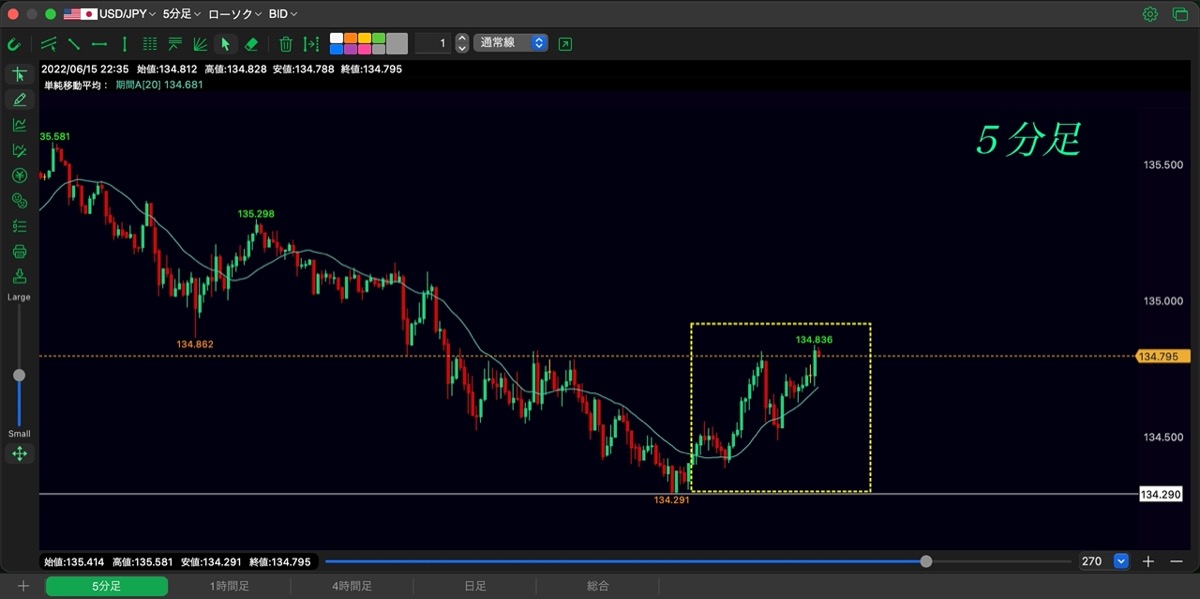This screenshot has height=599, width=1200.
Task: Open the settings gear icon
Action: click(x=1151, y=14)
